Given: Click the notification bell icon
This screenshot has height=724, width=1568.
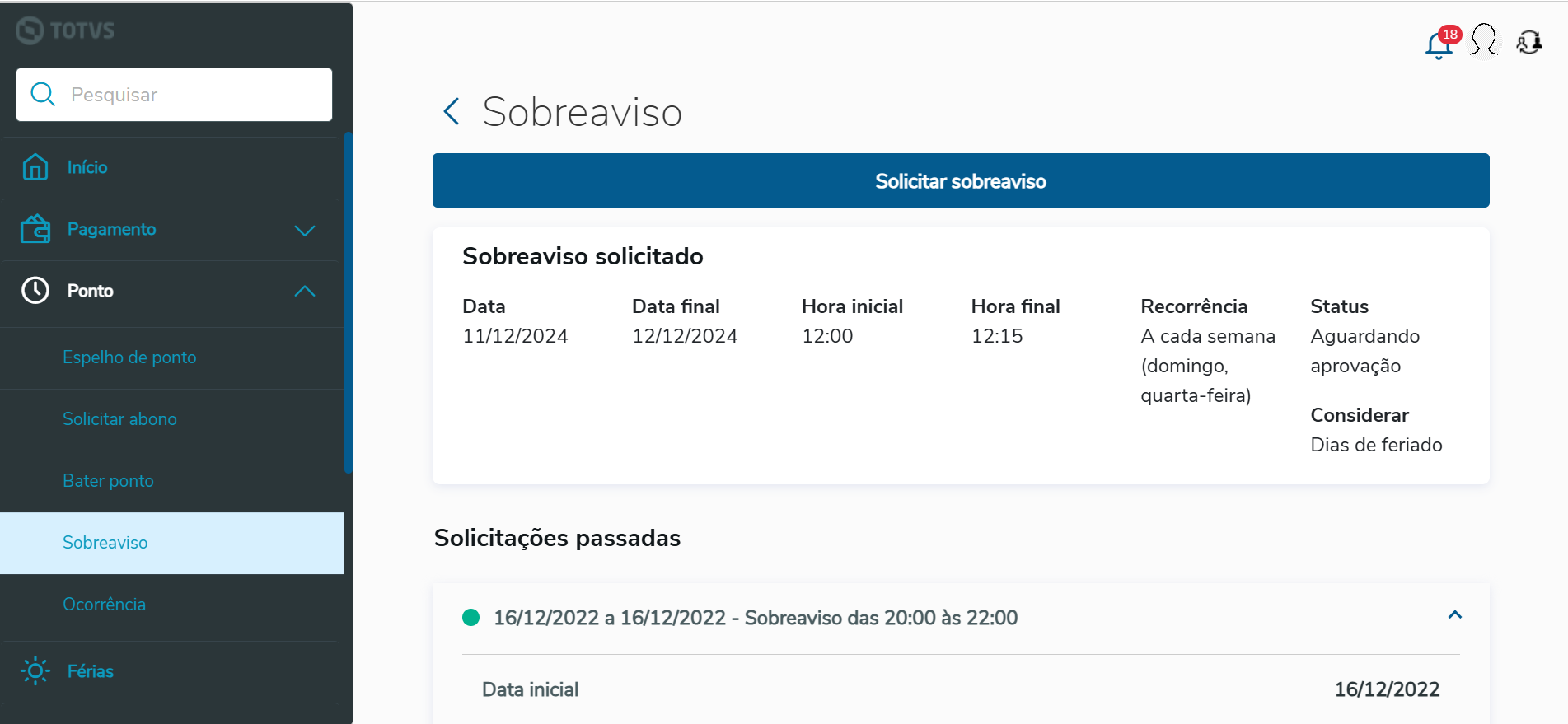Looking at the screenshot, I should (x=1438, y=44).
